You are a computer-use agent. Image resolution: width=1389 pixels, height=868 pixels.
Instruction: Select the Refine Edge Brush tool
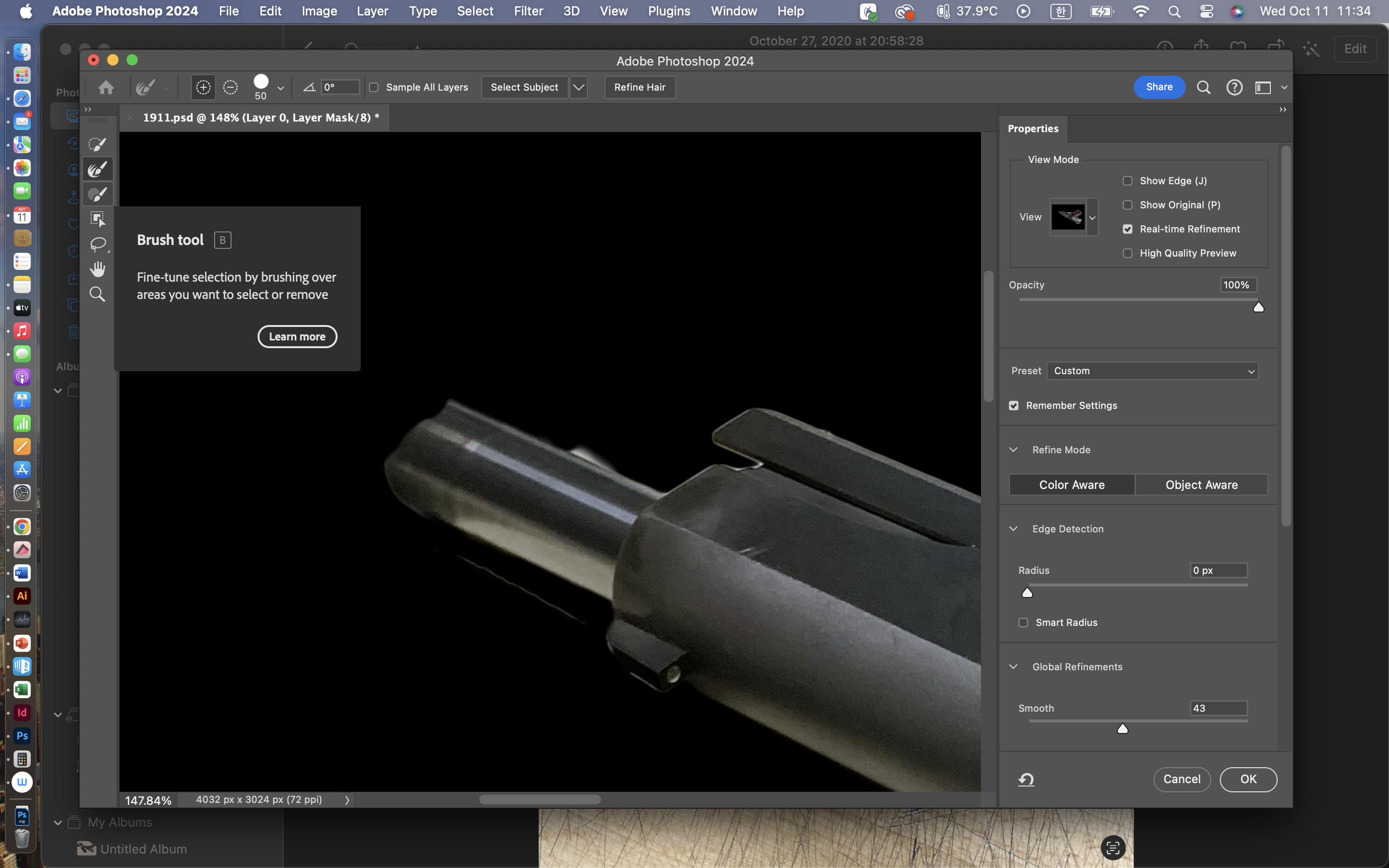(x=97, y=169)
